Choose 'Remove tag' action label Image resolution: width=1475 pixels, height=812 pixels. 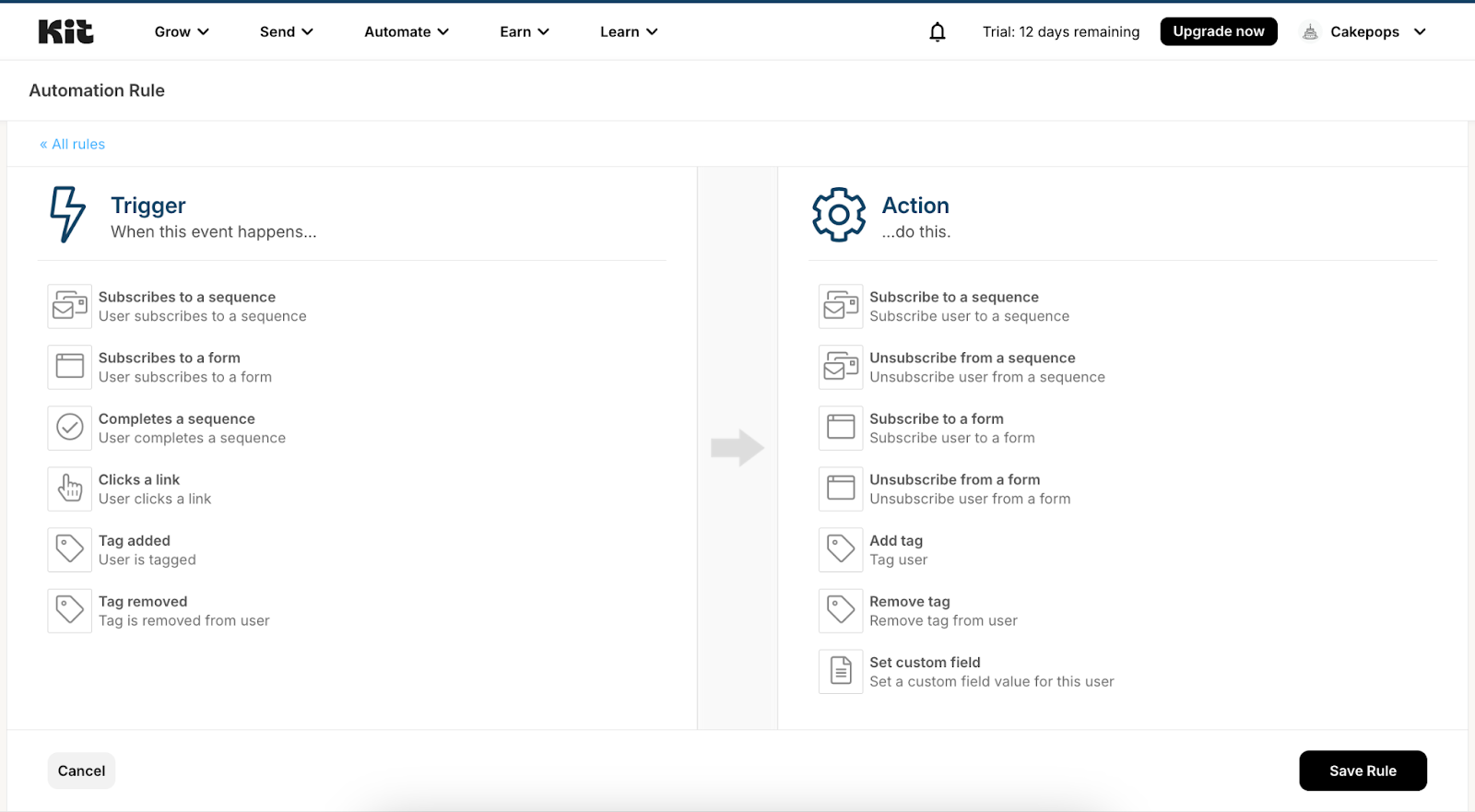pos(910,601)
